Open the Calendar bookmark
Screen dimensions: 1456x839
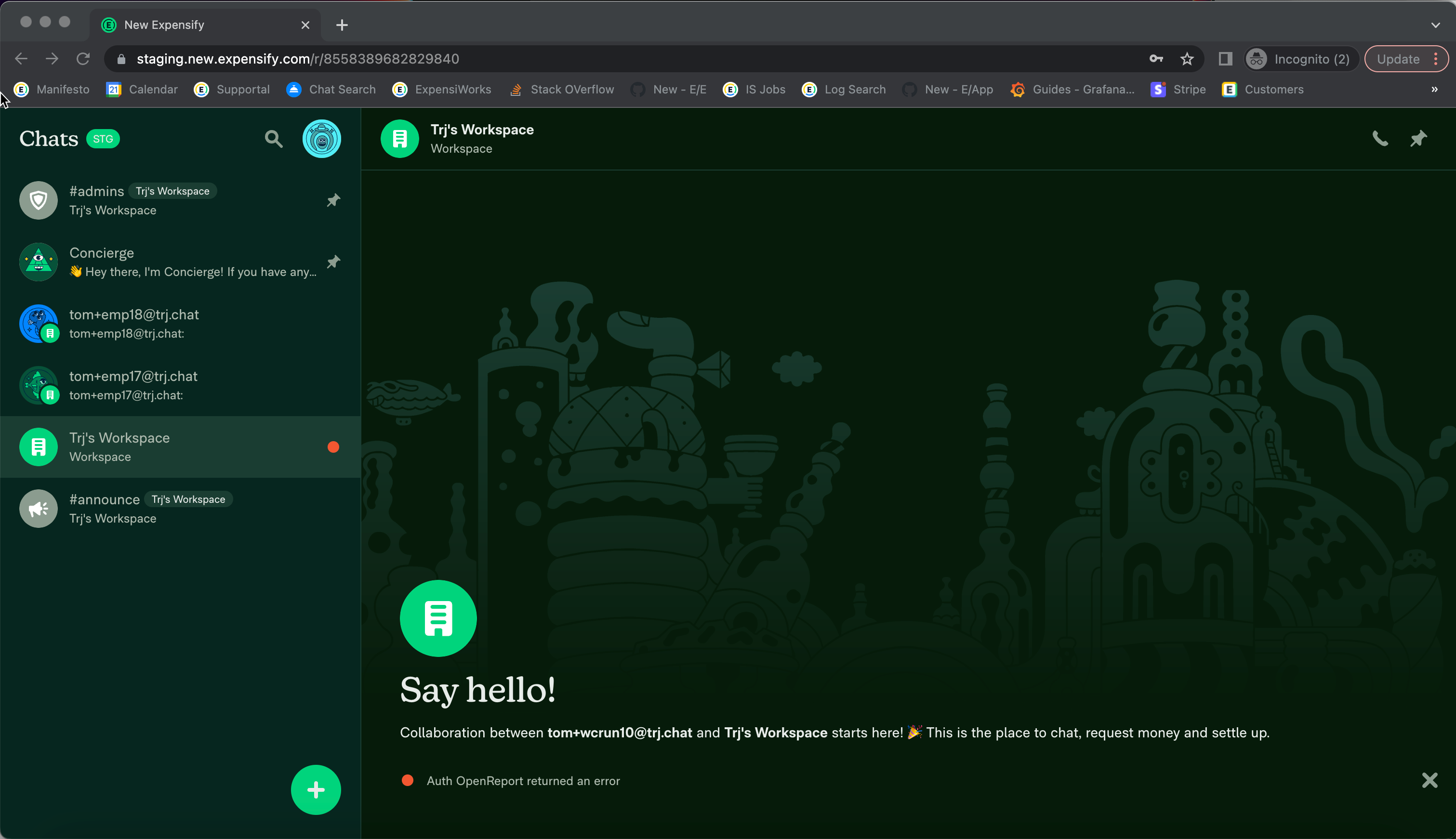click(x=143, y=89)
